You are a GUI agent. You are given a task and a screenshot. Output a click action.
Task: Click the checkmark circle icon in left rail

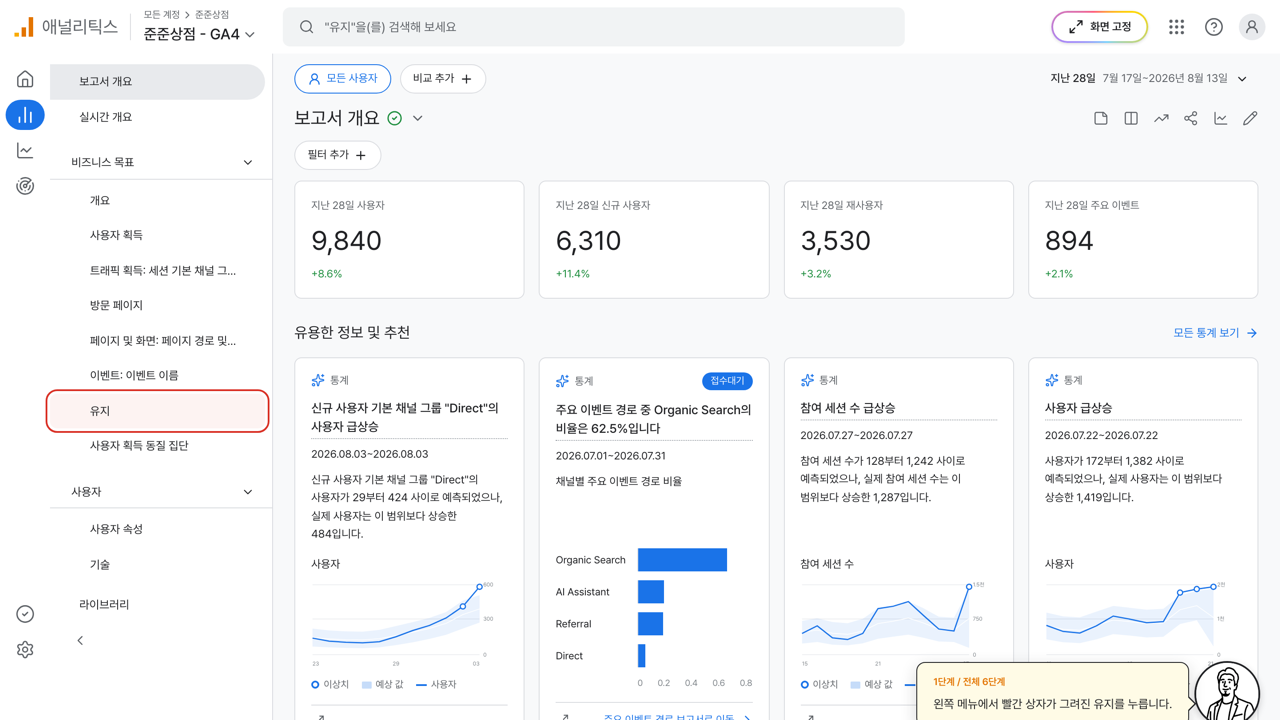(x=25, y=614)
